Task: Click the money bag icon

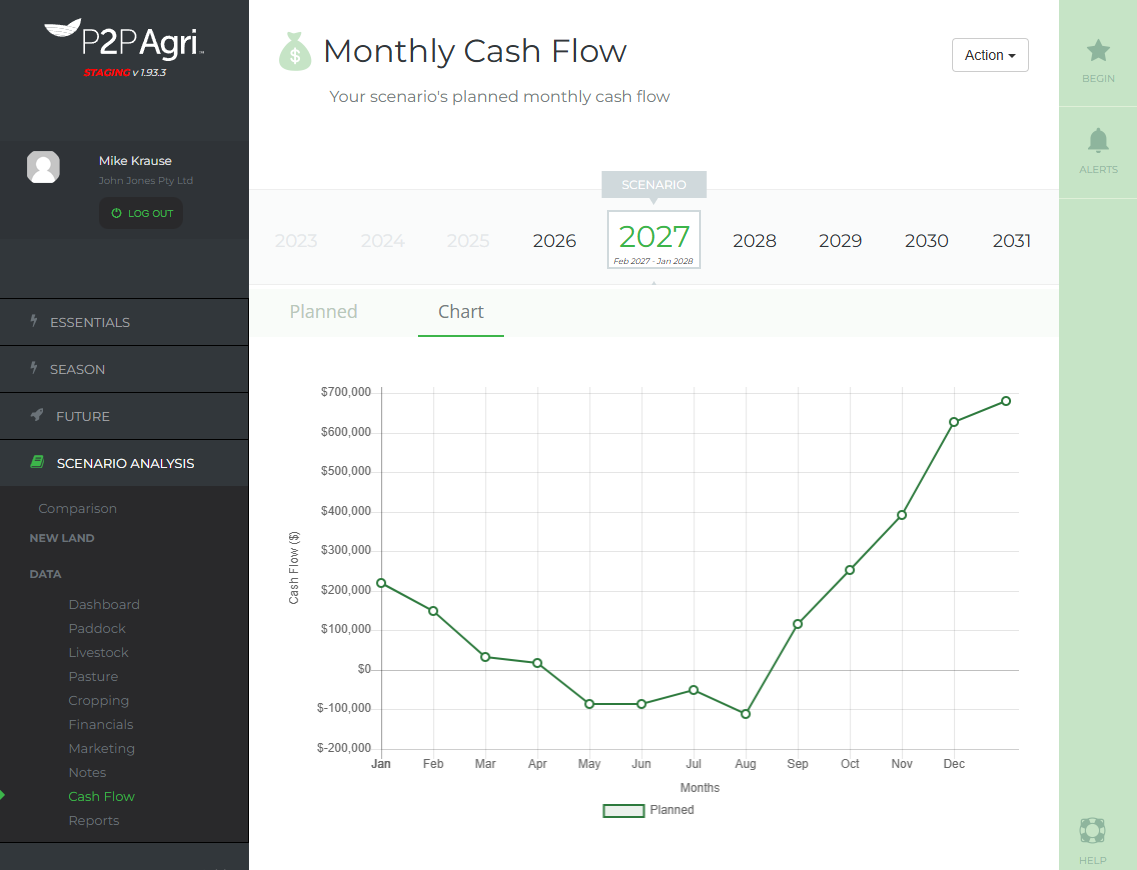Action: pyautogui.click(x=295, y=51)
